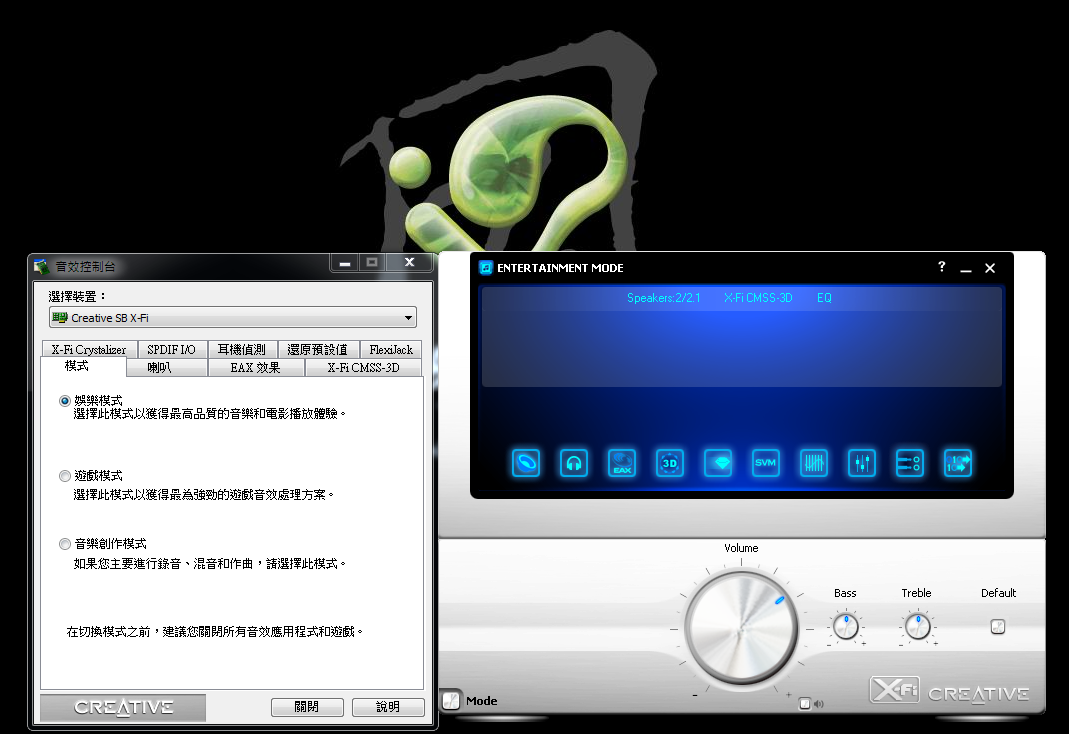
Task: Switch to the X-Fi Crystalizer tab
Action: [89, 349]
